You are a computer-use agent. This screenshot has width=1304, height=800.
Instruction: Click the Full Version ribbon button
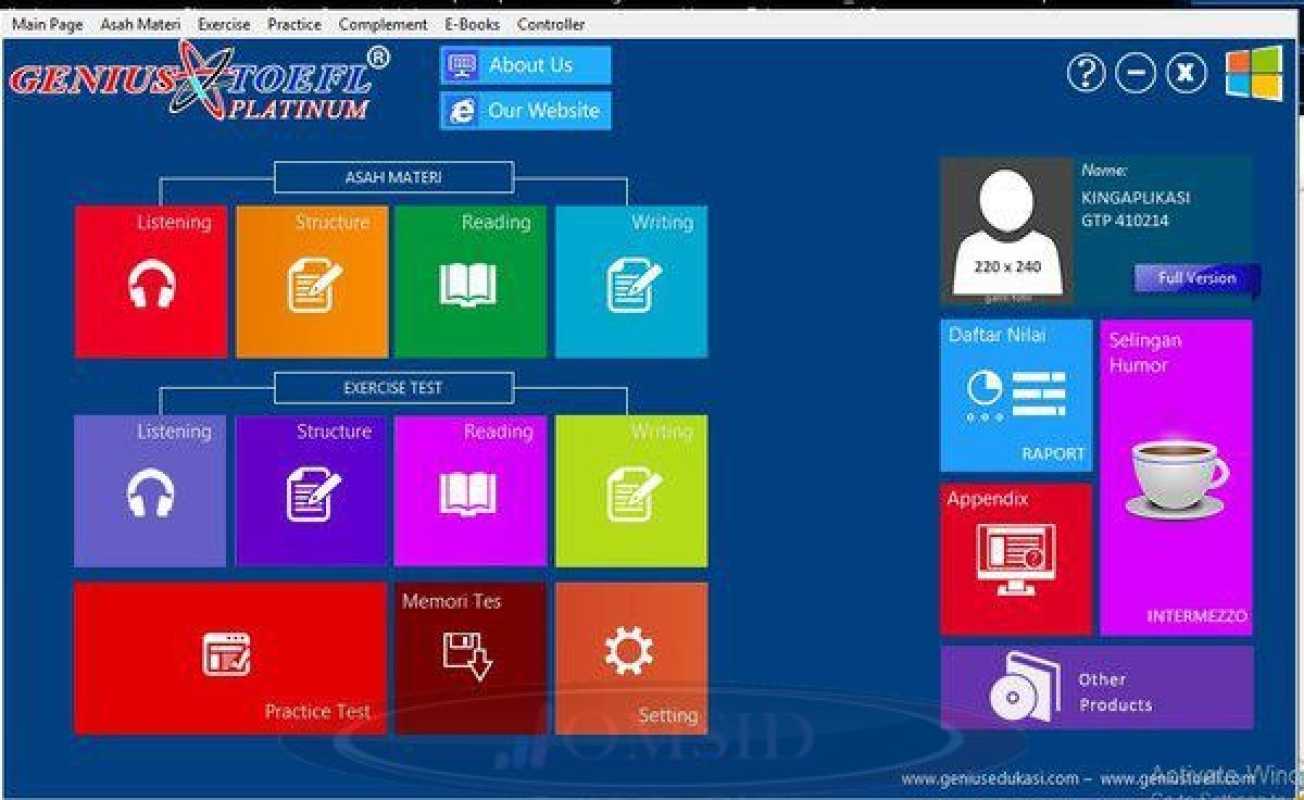[x=1196, y=279]
